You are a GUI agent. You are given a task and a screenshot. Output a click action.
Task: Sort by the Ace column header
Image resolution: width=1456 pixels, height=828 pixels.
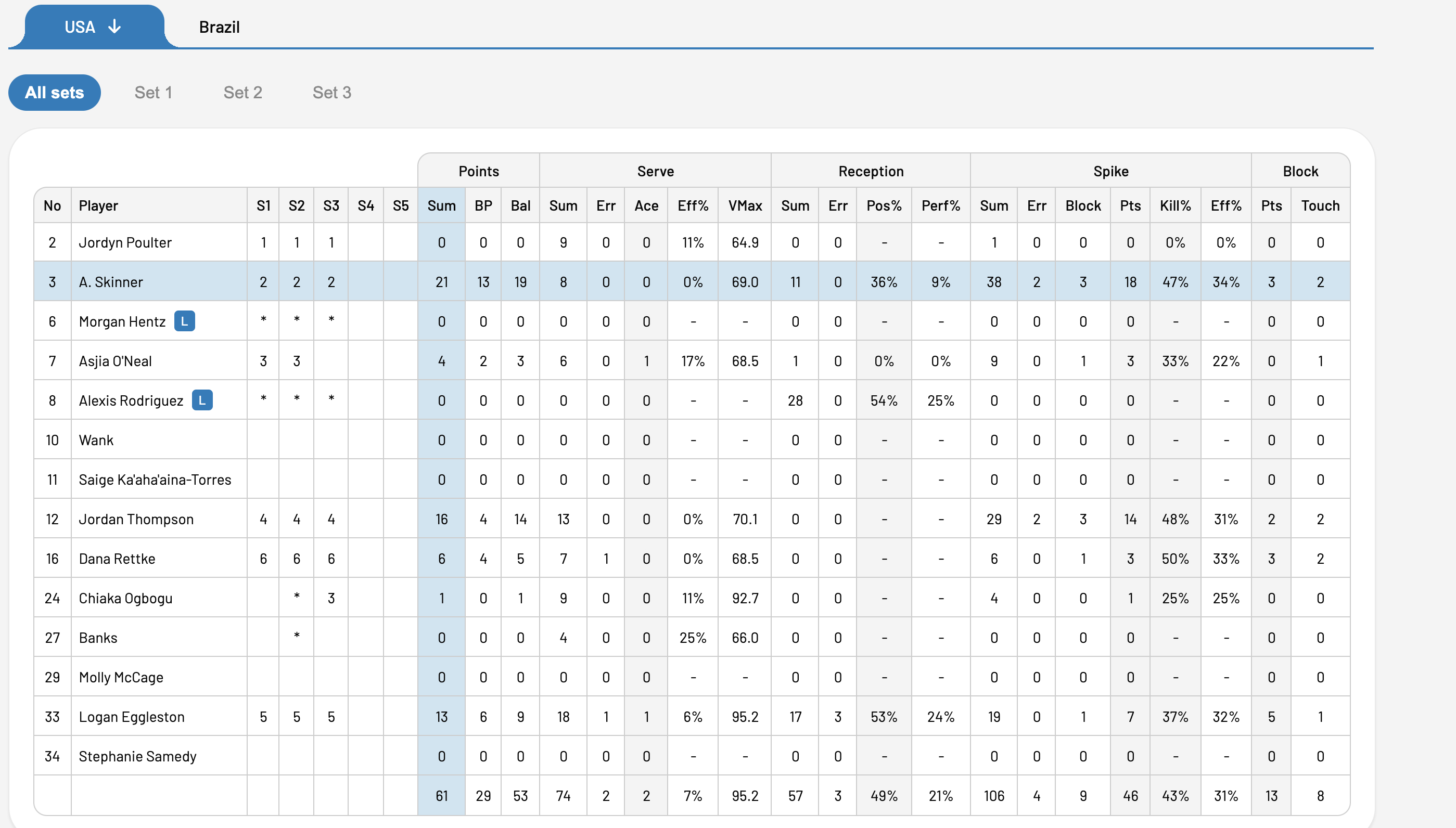[646, 206]
